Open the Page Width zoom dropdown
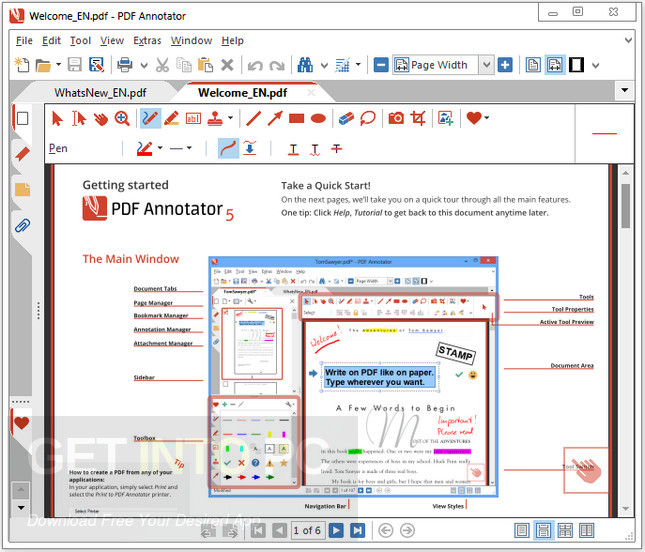 coord(487,65)
